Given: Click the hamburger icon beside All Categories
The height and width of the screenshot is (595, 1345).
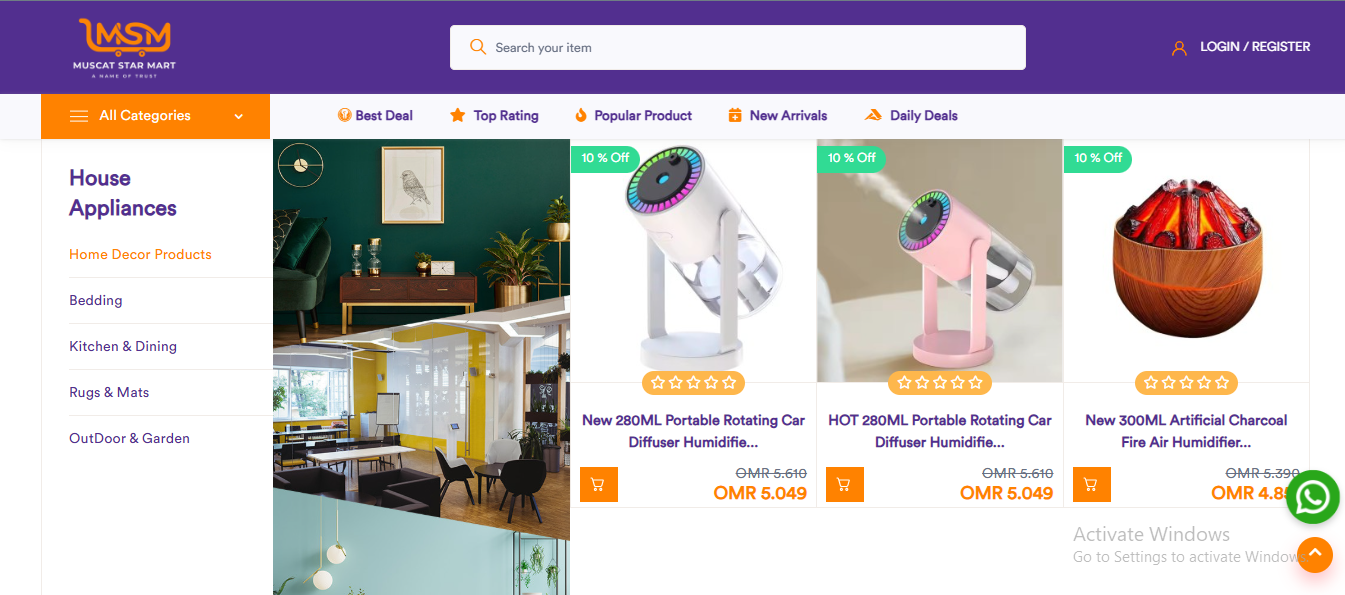Looking at the screenshot, I should coord(79,116).
